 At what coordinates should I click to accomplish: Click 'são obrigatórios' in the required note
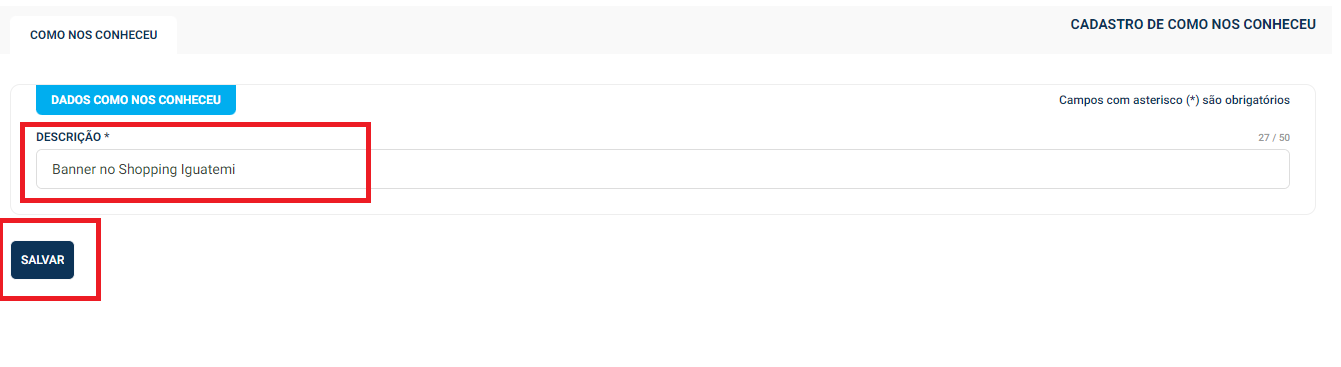tap(1246, 100)
